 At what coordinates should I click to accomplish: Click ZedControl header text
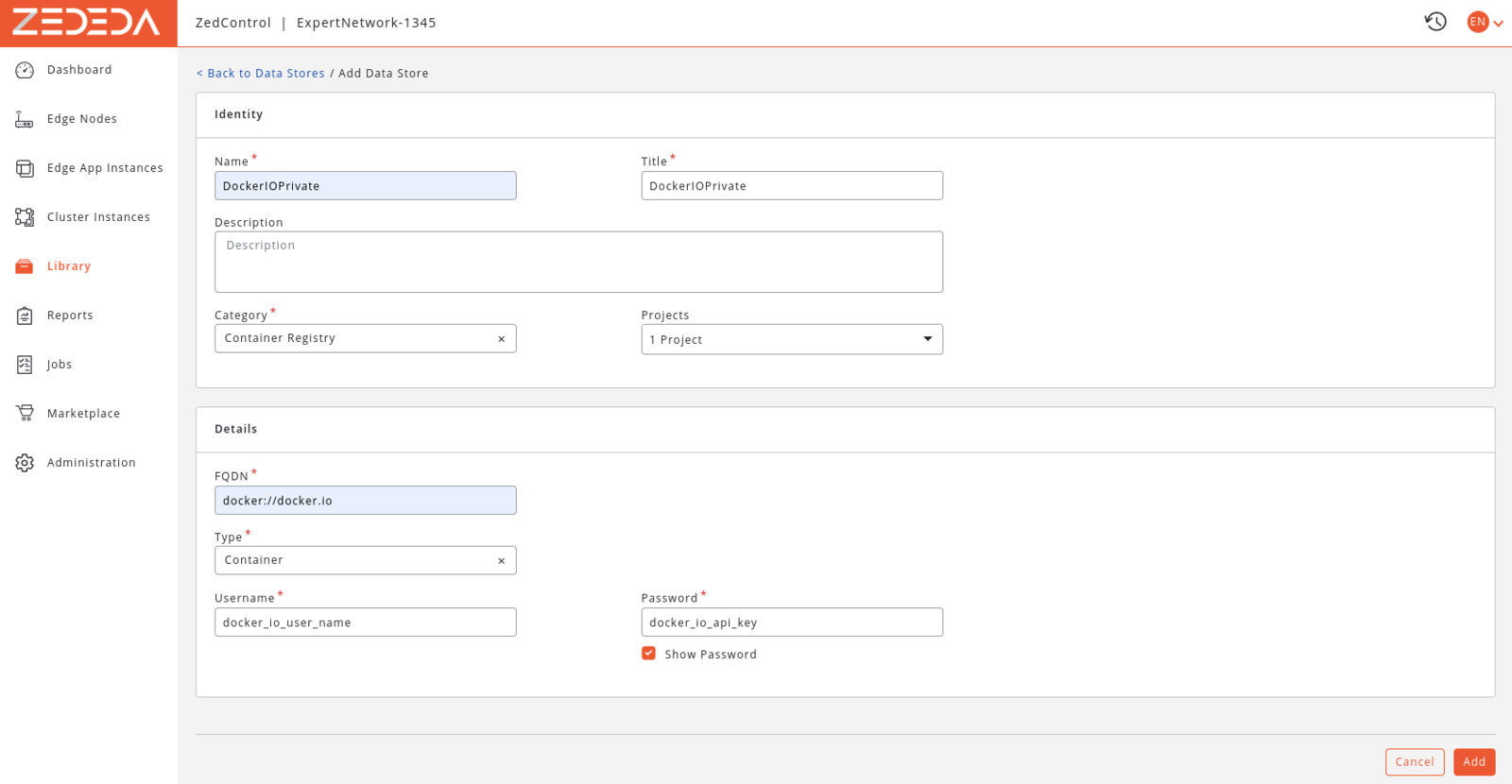[233, 23]
